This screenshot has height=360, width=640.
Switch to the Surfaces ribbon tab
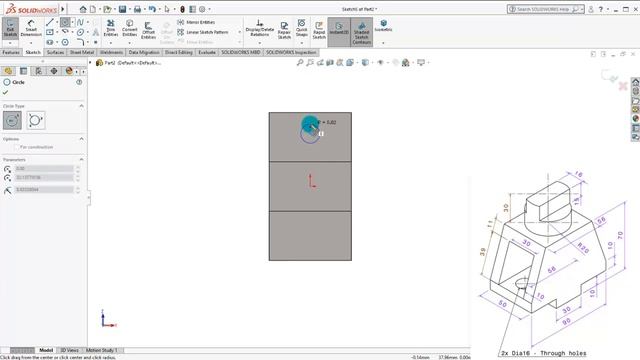point(55,52)
